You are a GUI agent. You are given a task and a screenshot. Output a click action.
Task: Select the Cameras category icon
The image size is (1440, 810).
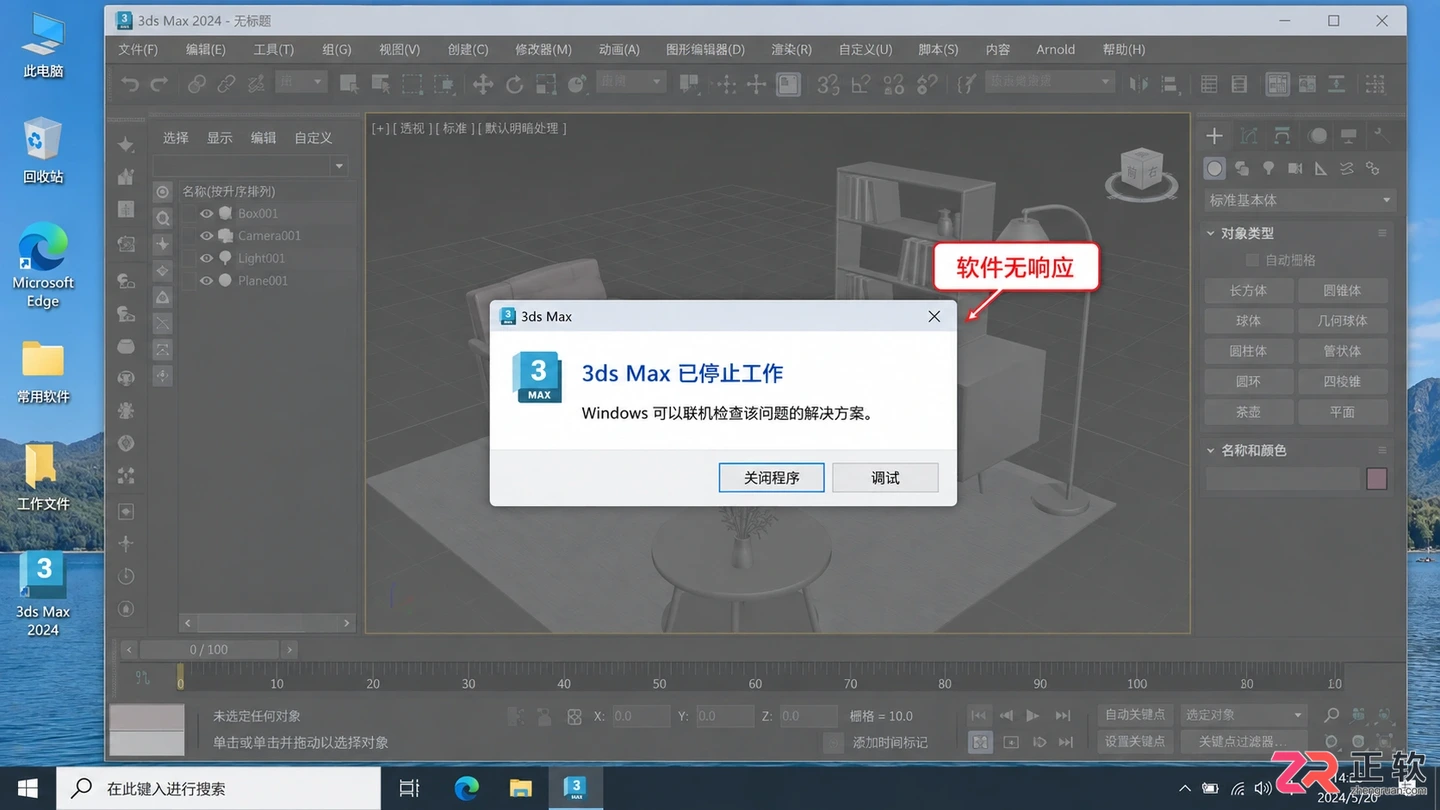point(1295,168)
